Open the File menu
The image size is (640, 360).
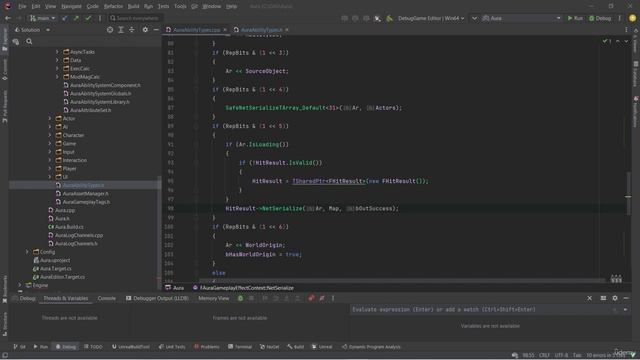click(x=22, y=7)
